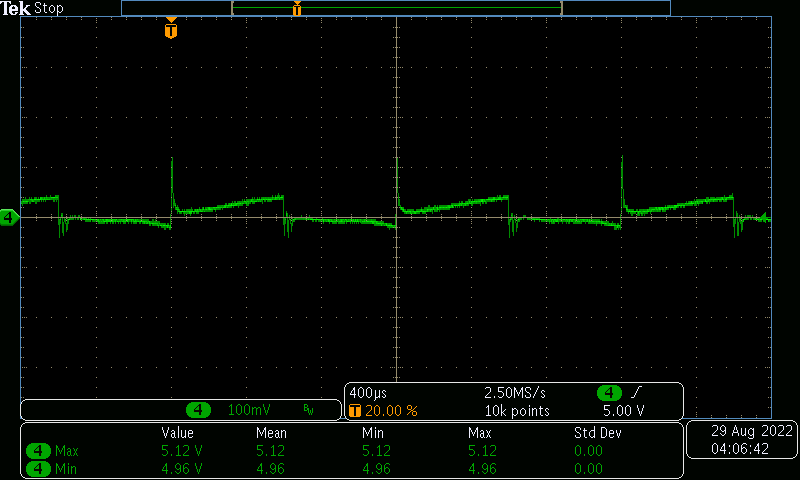Click the 4.96 V Min value
This screenshot has height=480, width=800.
point(182,469)
